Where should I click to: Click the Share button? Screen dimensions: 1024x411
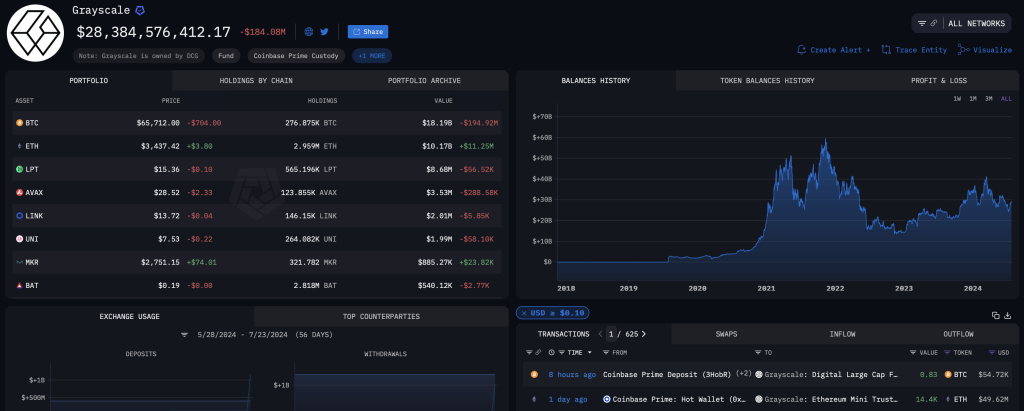(368, 31)
